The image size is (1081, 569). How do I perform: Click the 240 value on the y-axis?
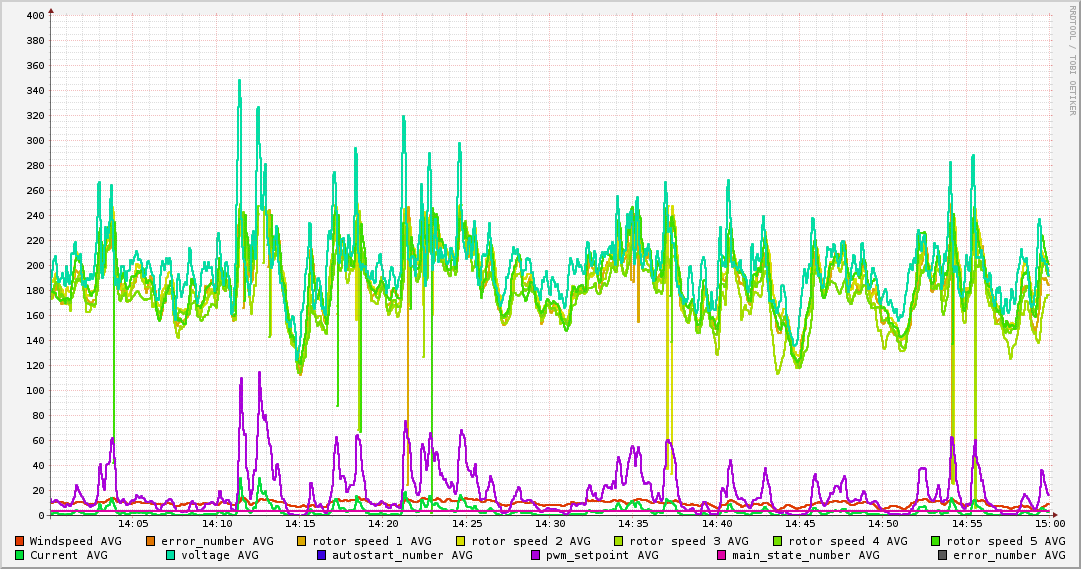pos(36,216)
